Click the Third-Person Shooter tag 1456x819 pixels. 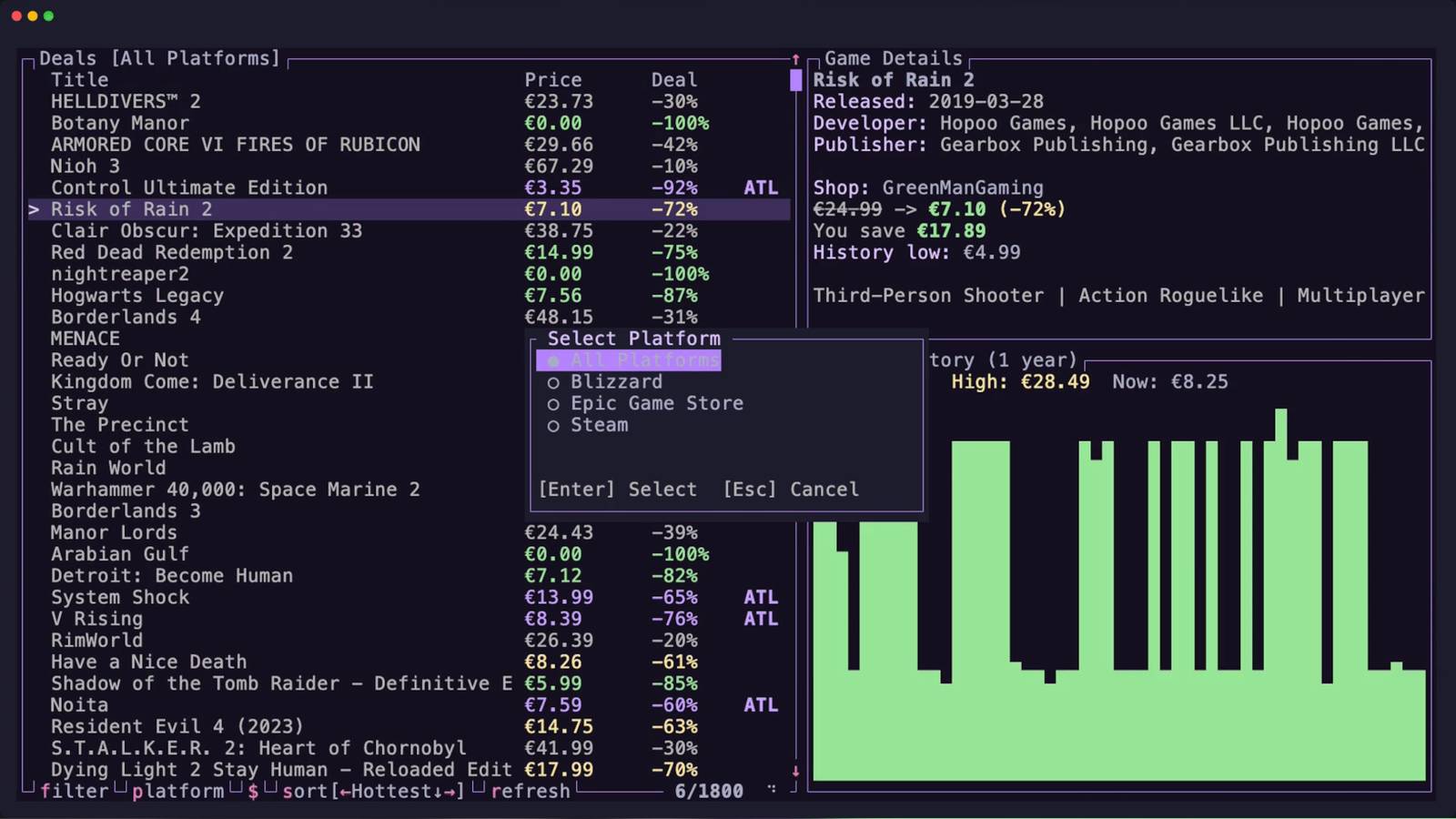pos(928,296)
